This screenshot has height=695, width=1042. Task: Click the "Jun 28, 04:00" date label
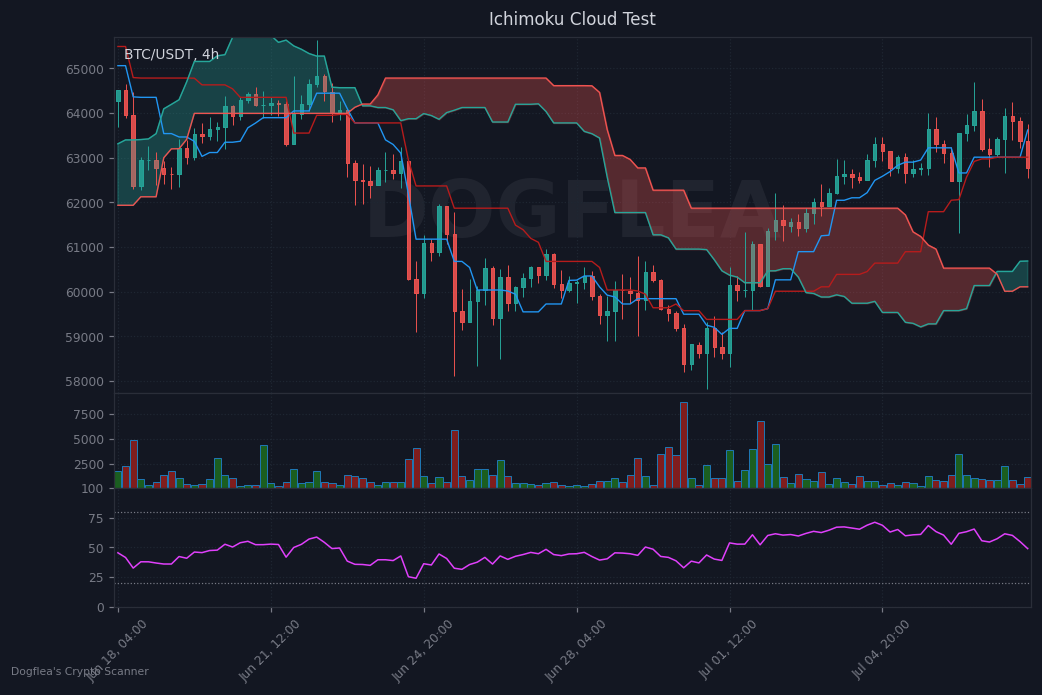click(575, 651)
